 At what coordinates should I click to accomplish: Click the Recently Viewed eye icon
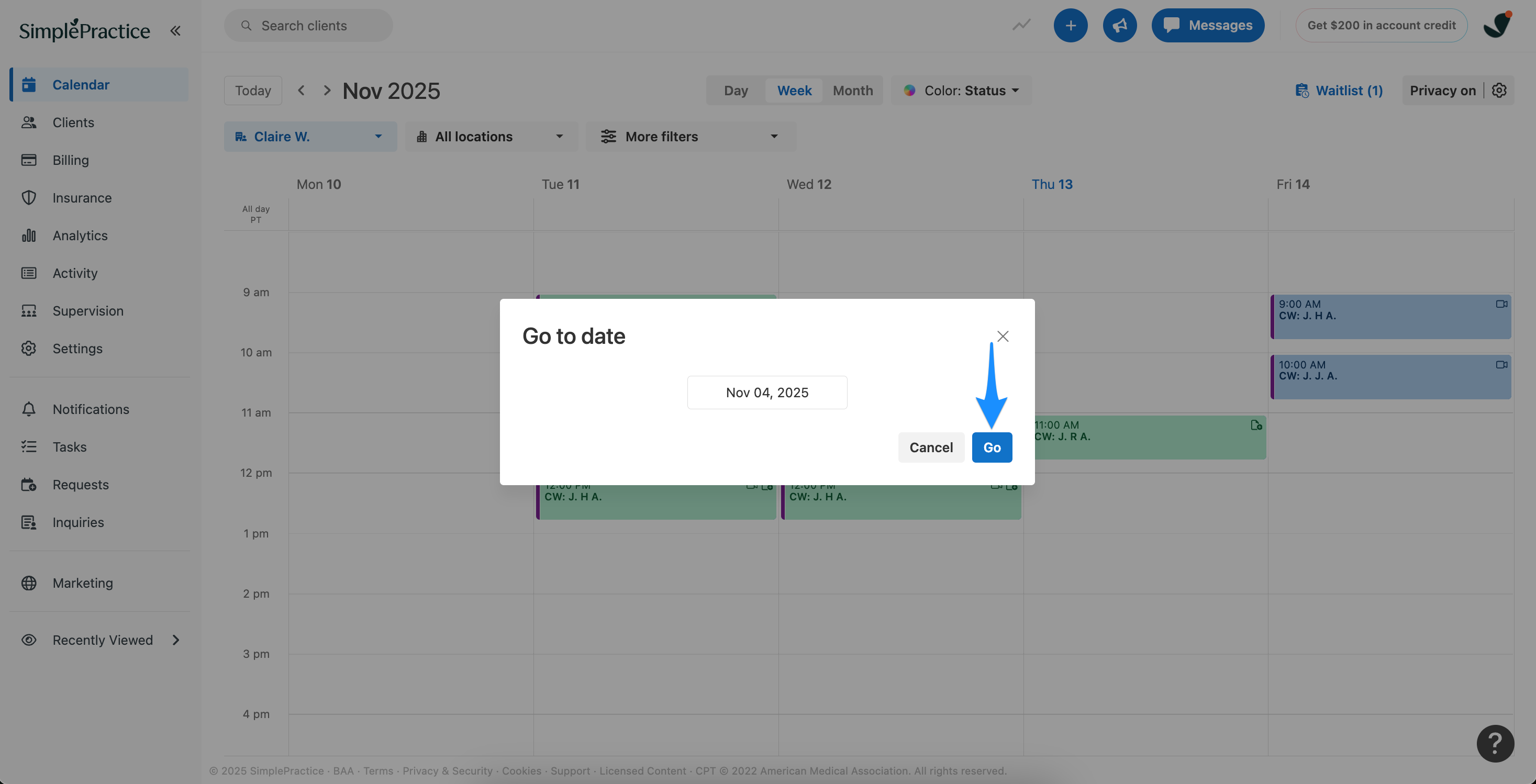click(29, 640)
